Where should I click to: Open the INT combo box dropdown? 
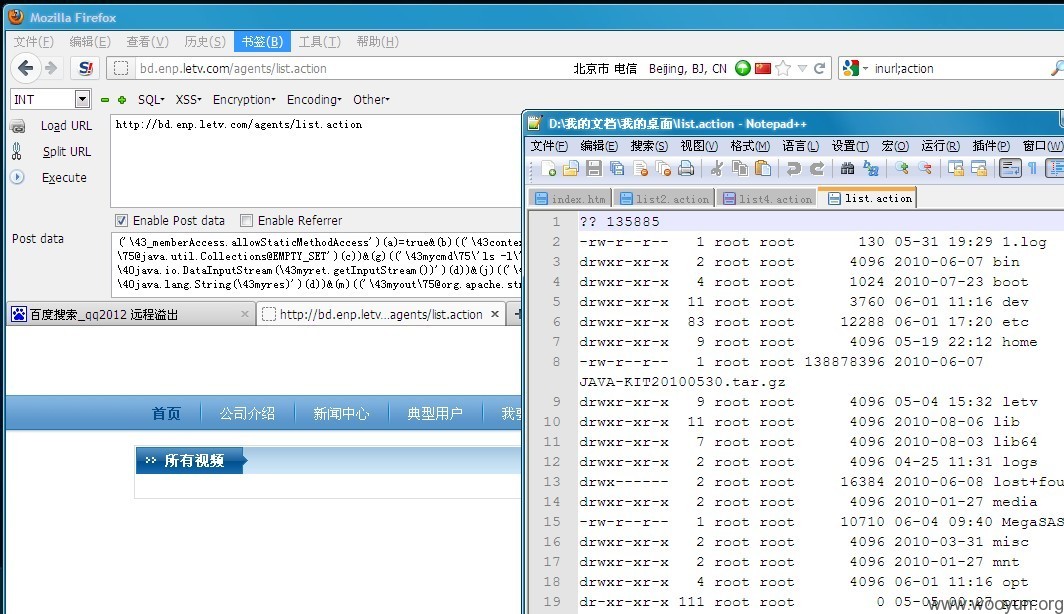82,99
